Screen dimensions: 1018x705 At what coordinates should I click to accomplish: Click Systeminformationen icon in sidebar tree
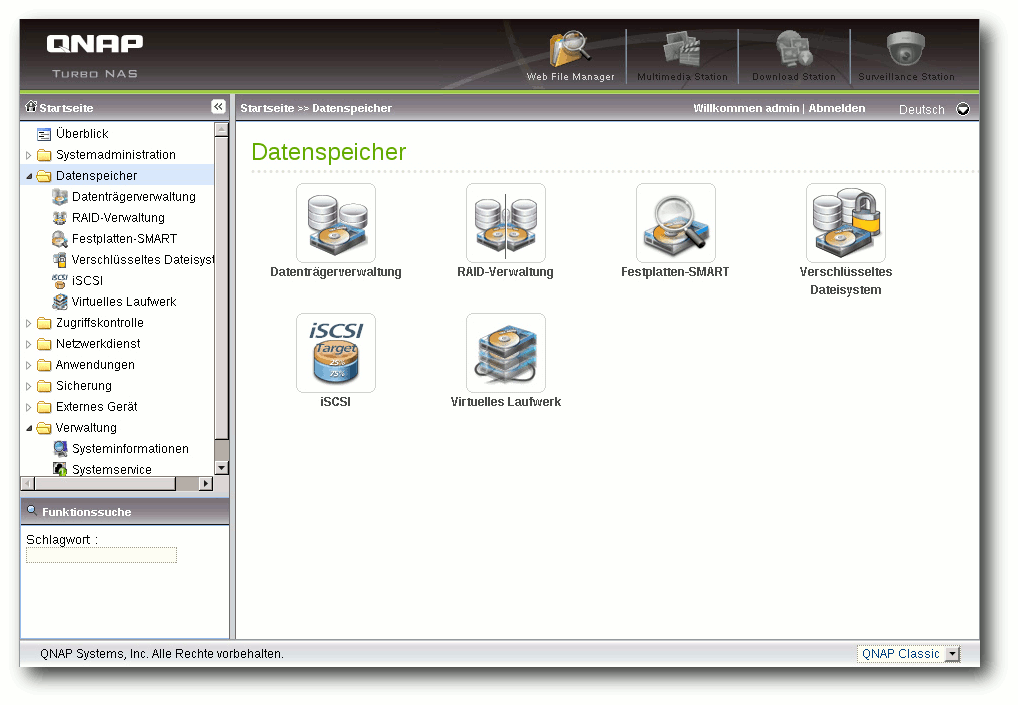click(x=60, y=449)
